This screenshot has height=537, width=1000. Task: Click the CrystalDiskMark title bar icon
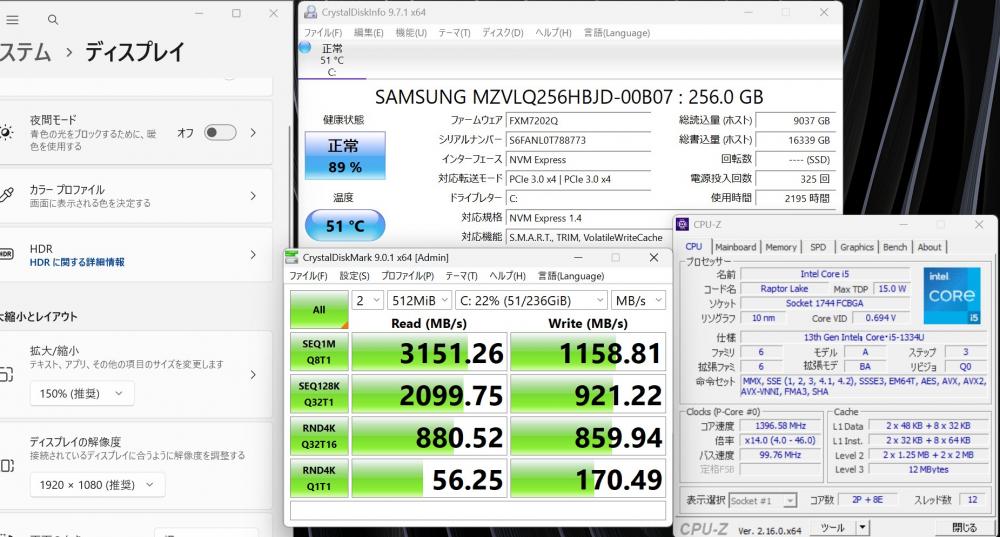point(291,257)
